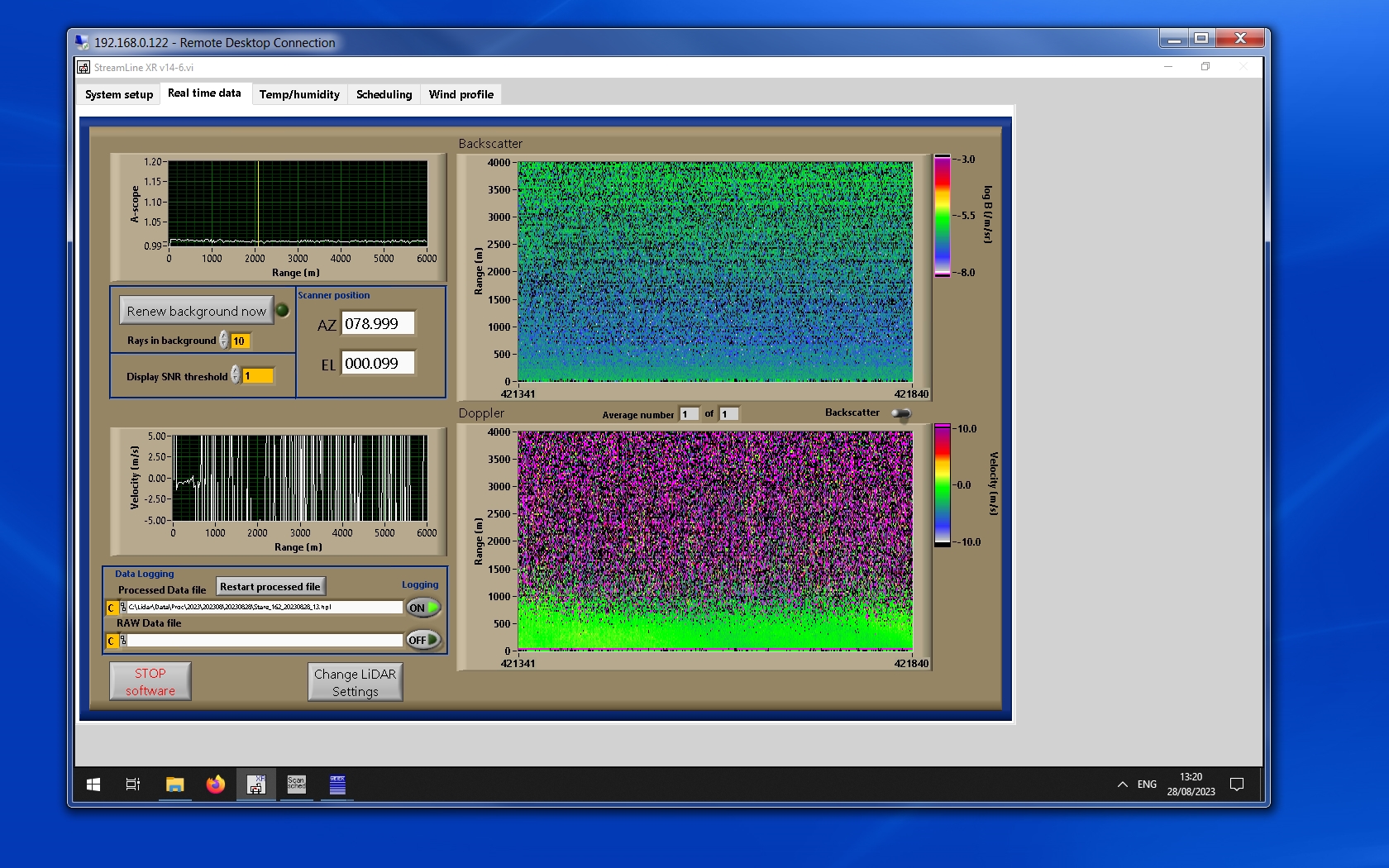Toggle RAW data logging OFF switch
This screenshot has height=868, width=1389.
click(422, 640)
